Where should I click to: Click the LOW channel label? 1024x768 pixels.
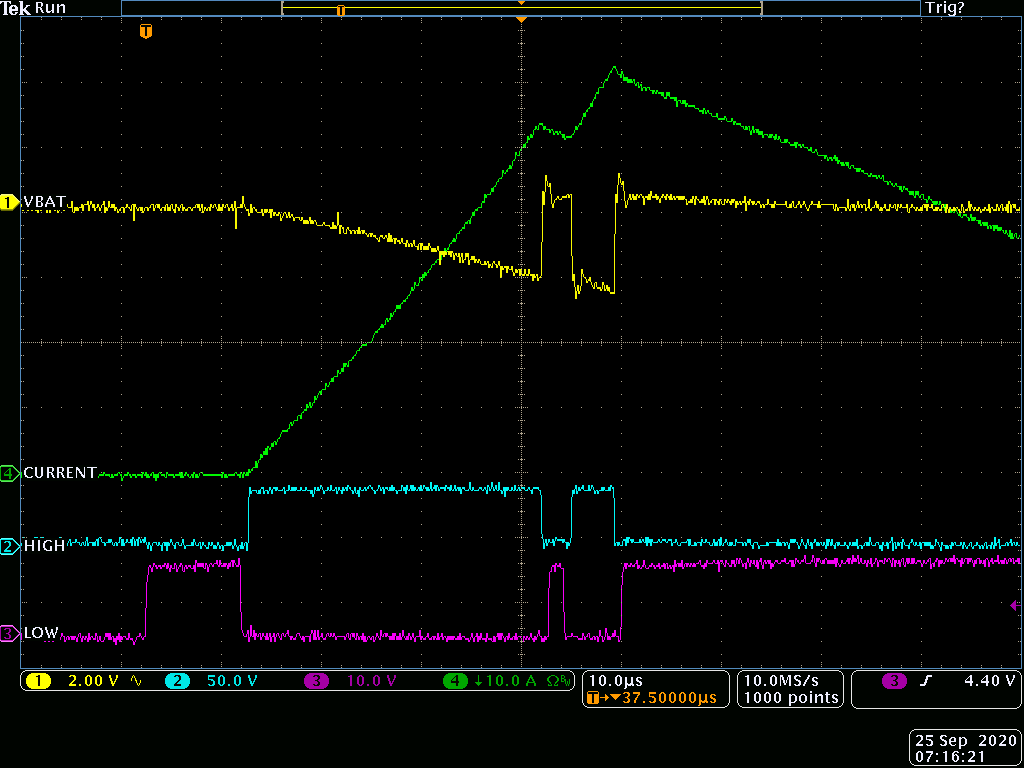pyautogui.click(x=41, y=633)
